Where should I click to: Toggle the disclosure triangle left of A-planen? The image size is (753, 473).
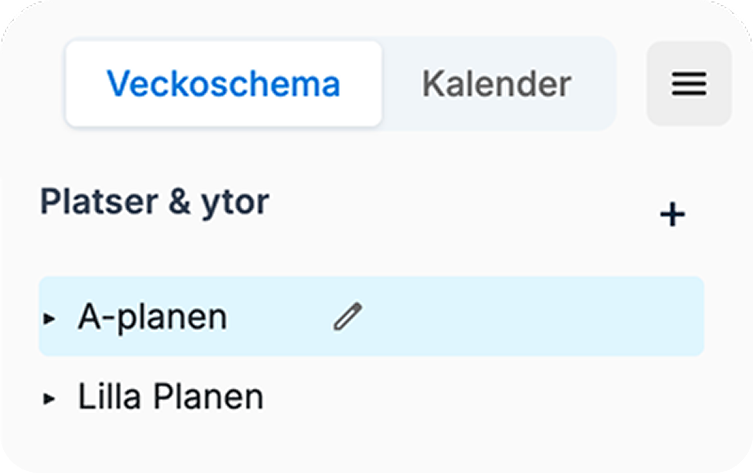pos(49,318)
